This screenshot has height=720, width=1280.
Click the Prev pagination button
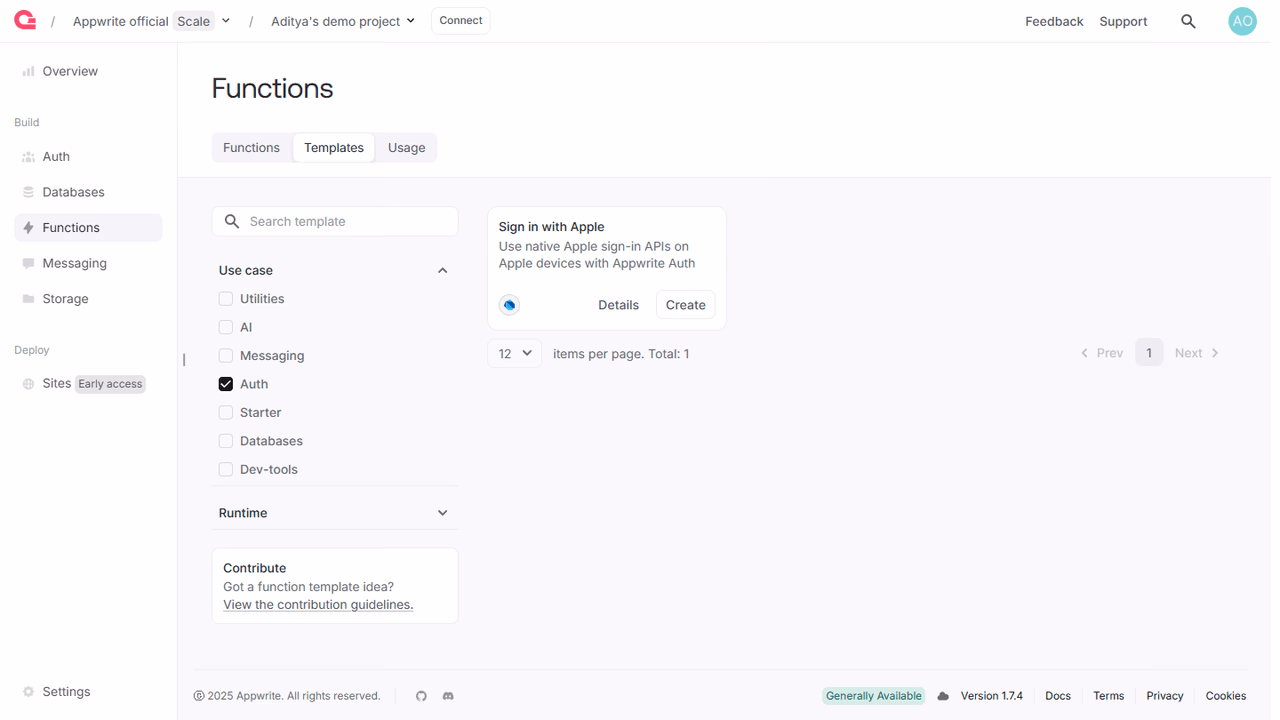[x=1101, y=353]
